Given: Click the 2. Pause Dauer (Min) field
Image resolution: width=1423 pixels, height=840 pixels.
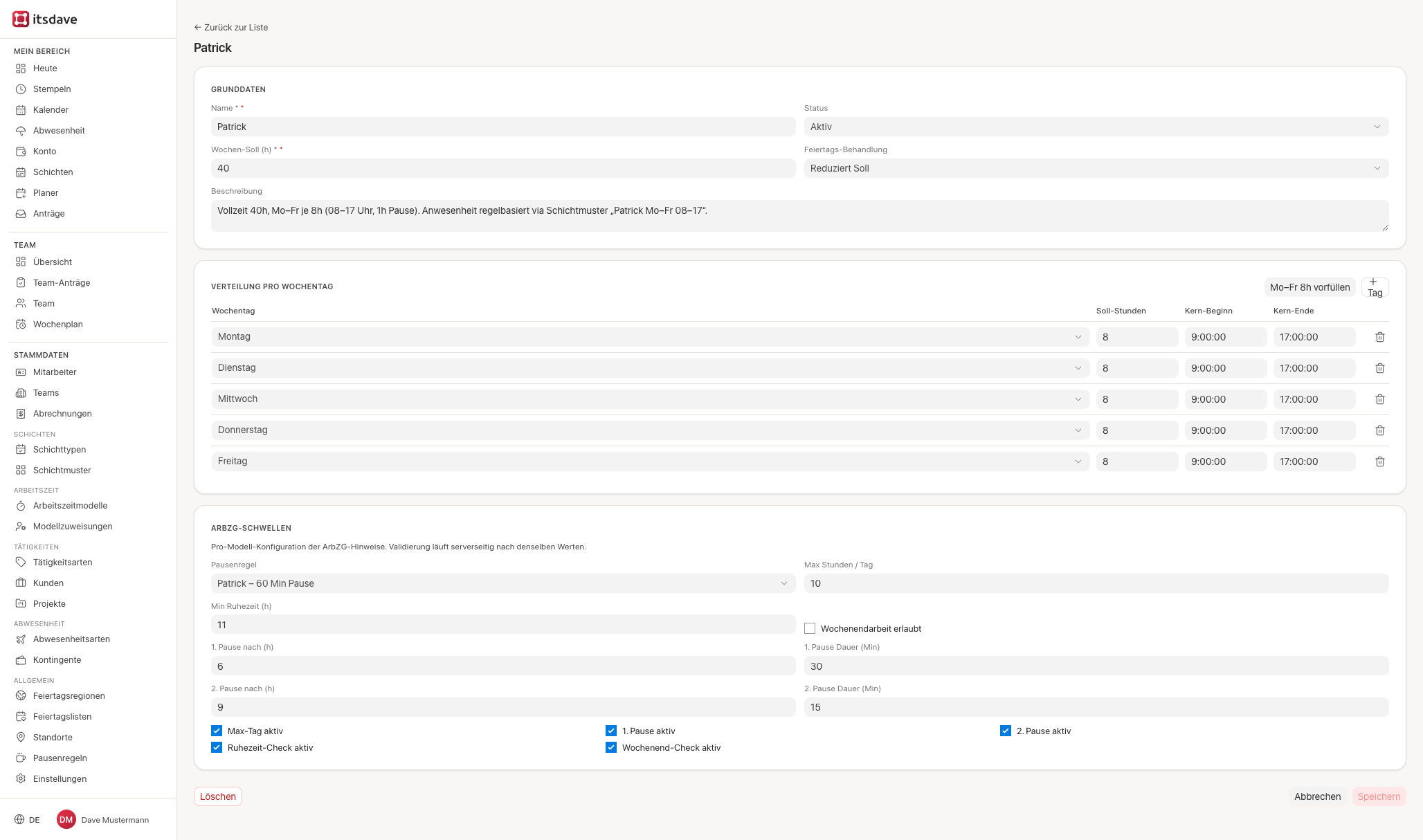Looking at the screenshot, I should (1096, 707).
